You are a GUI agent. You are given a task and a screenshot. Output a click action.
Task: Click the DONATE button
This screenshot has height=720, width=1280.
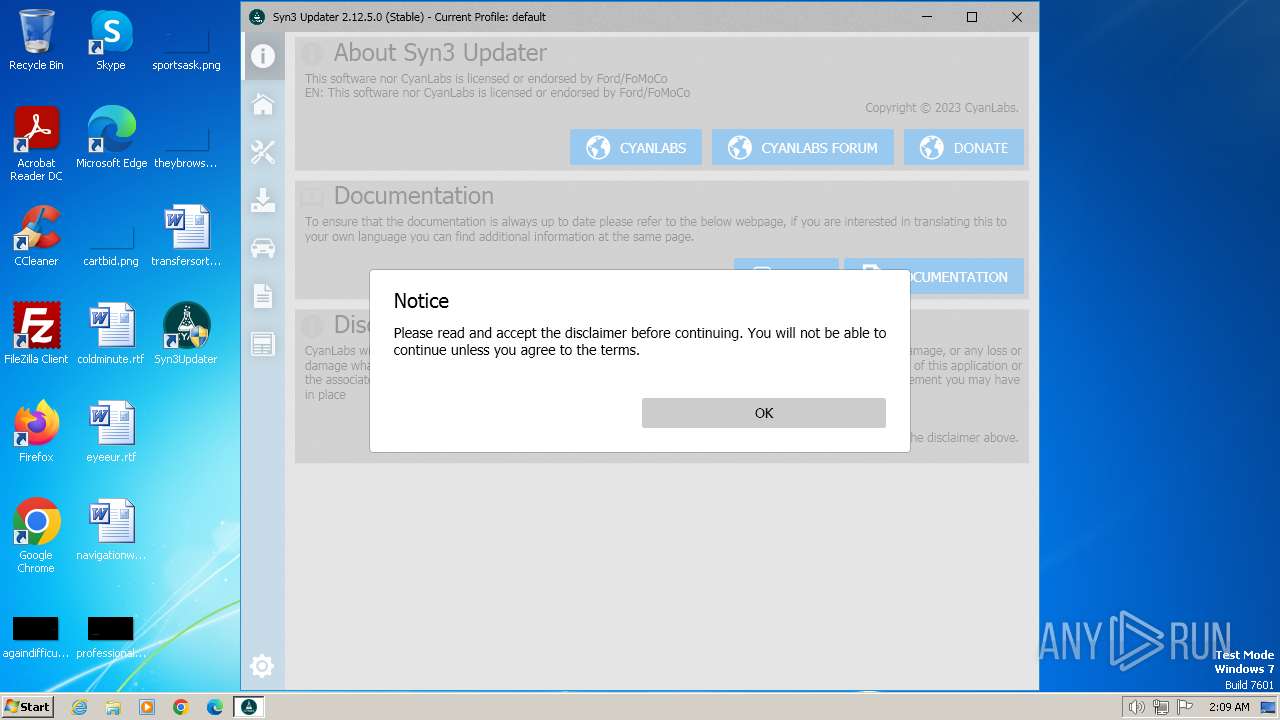pyautogui.click(x=964, y=148)
